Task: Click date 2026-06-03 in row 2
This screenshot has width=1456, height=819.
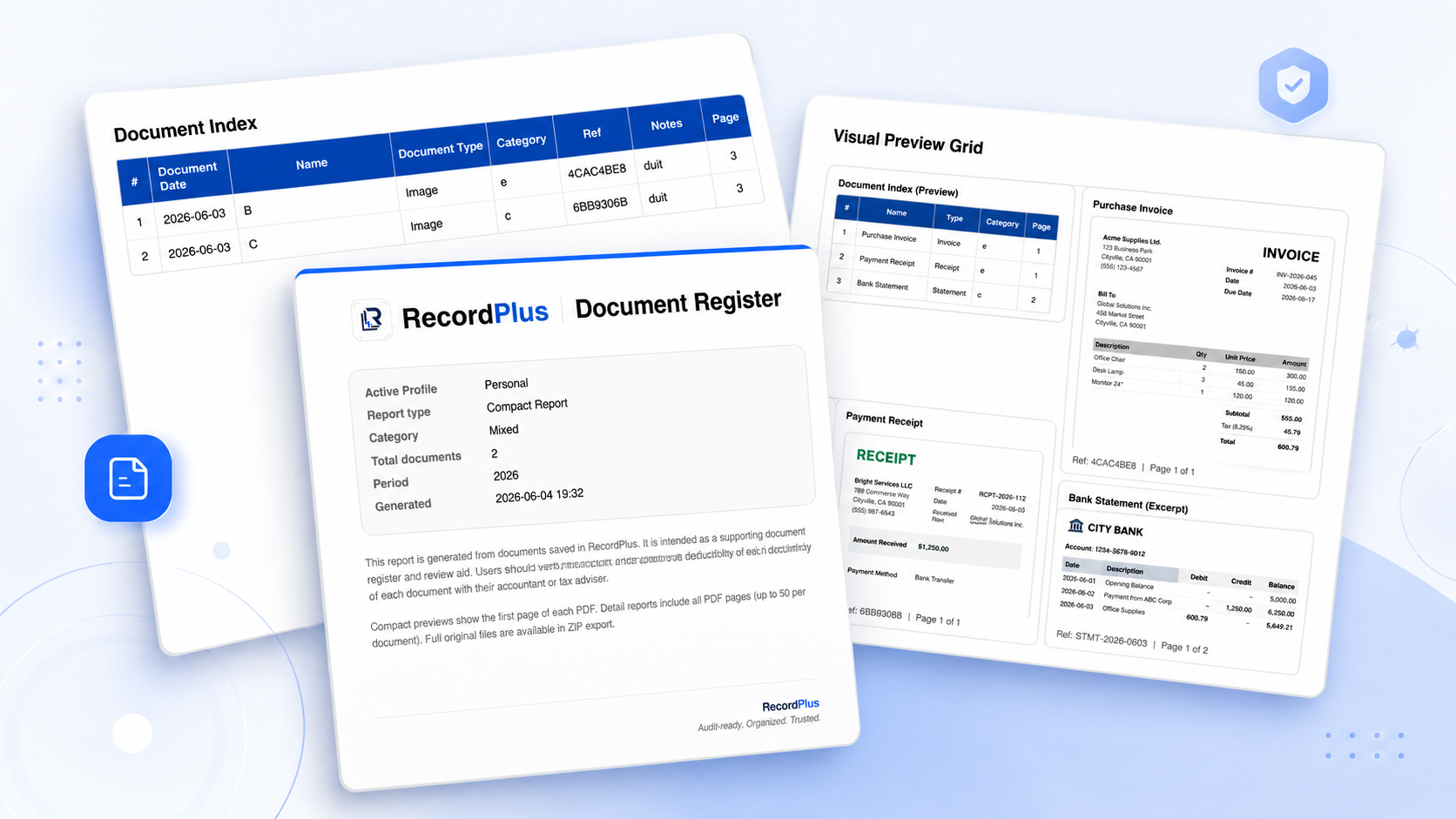Action: 199,251
